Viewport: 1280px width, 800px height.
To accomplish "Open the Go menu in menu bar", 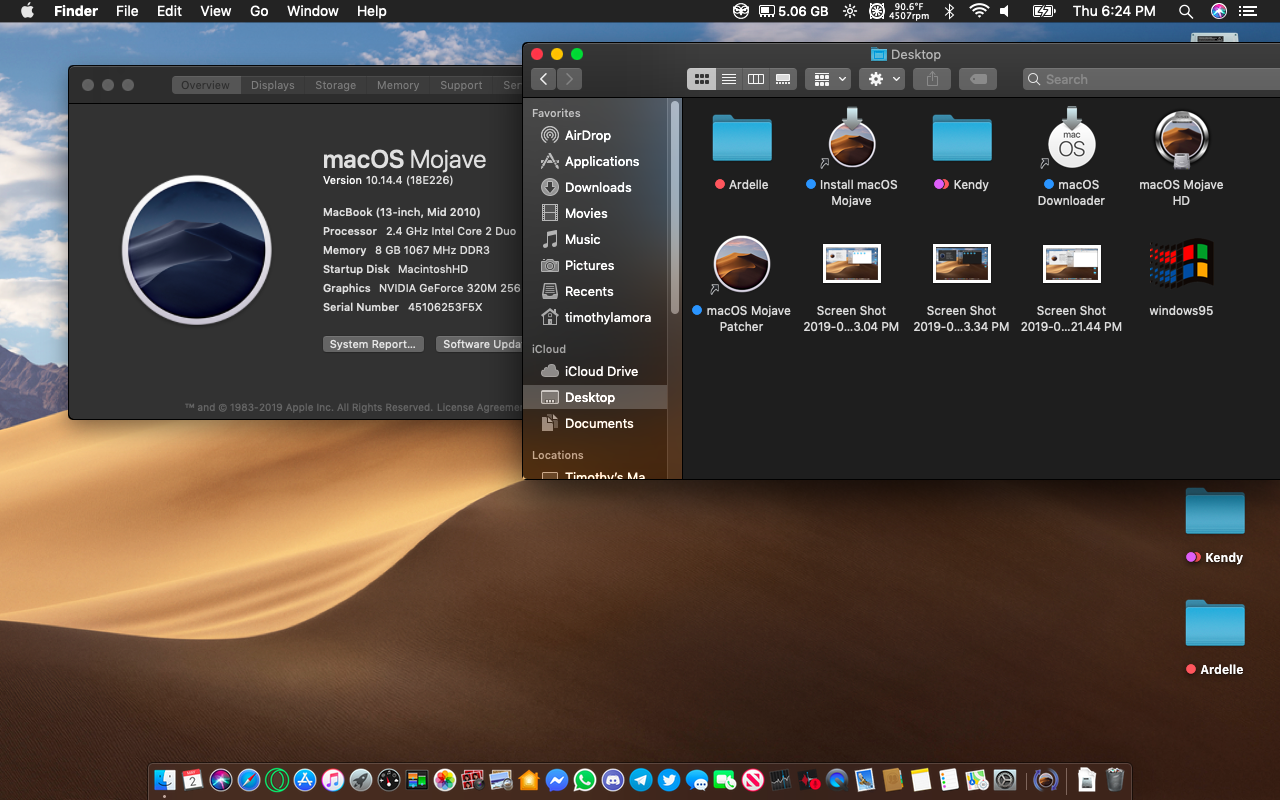I will point(259,11).
